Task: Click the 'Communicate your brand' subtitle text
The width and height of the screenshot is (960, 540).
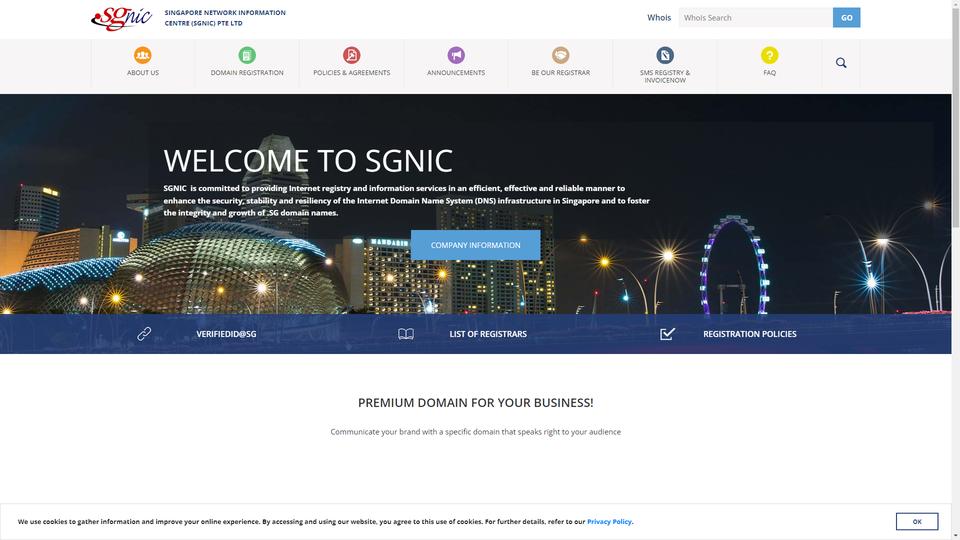Action: point(475,432)
